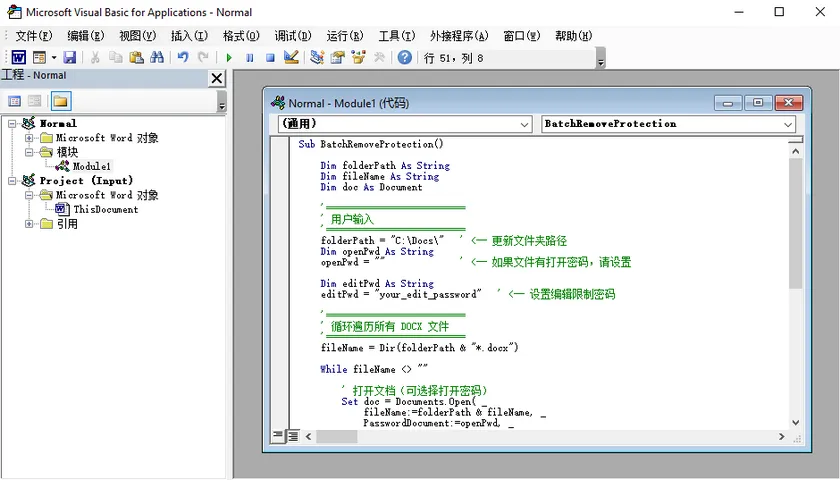This screenshot has width=840, height=480.
Task: Click the code window scroll up arrow
Action: pos(796,152)
